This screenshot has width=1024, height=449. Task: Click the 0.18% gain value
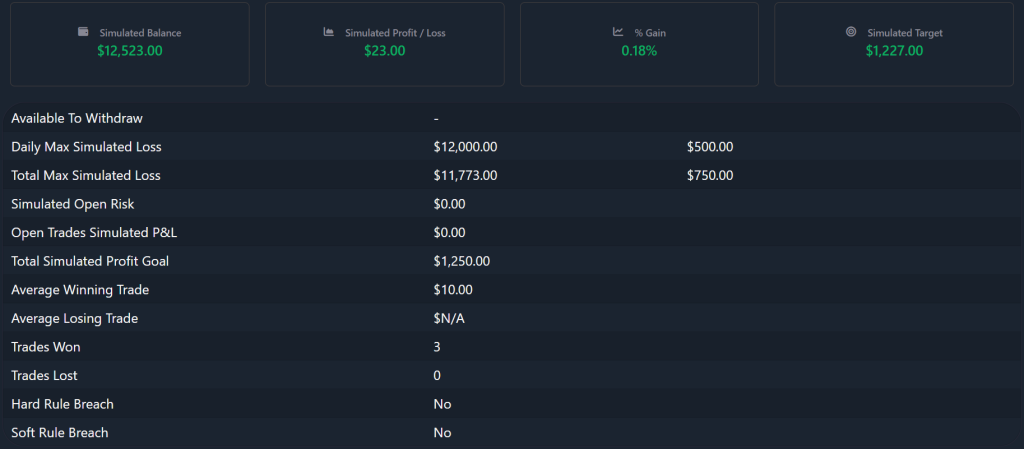tap(639, 51)
